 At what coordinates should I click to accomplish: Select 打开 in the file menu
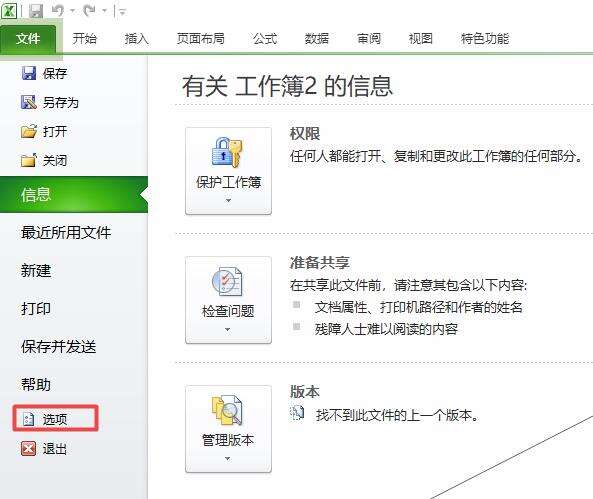tap(55, 132)
